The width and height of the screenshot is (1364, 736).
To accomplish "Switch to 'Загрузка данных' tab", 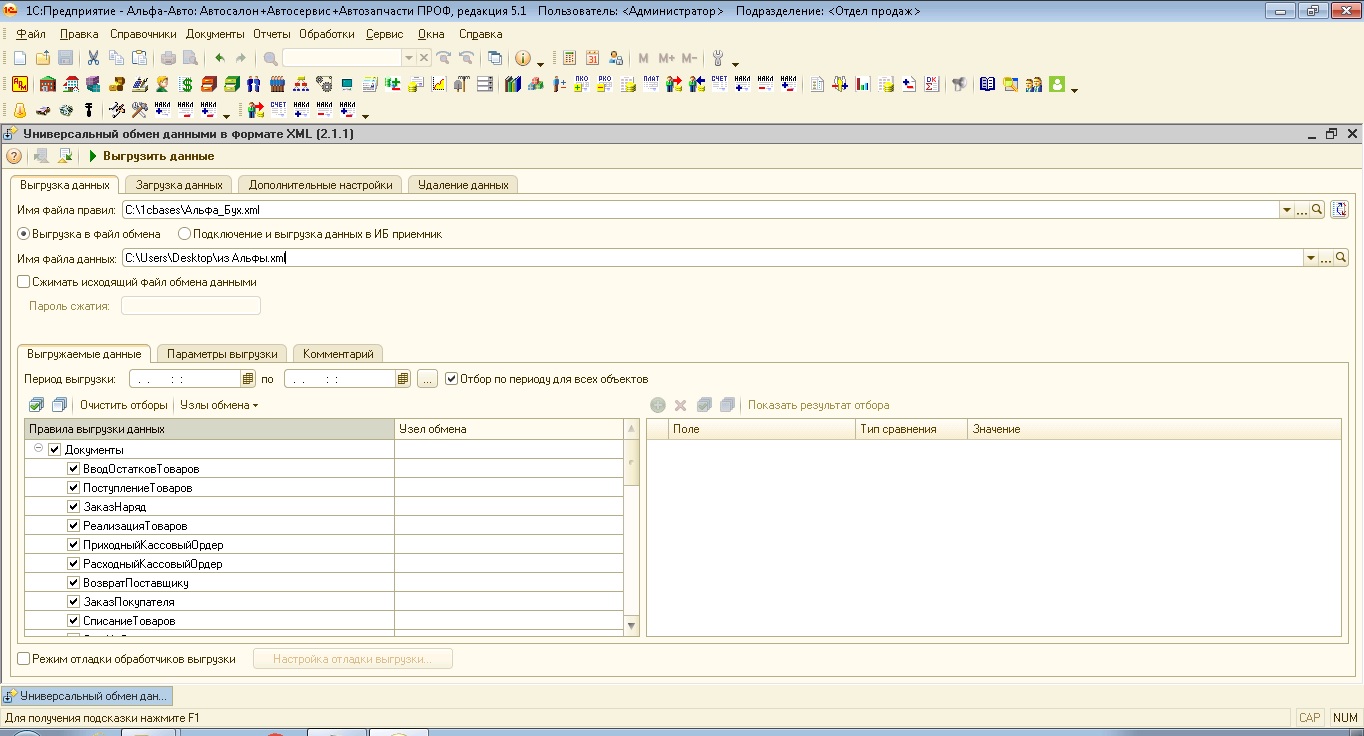I will [x=179, y=185].
